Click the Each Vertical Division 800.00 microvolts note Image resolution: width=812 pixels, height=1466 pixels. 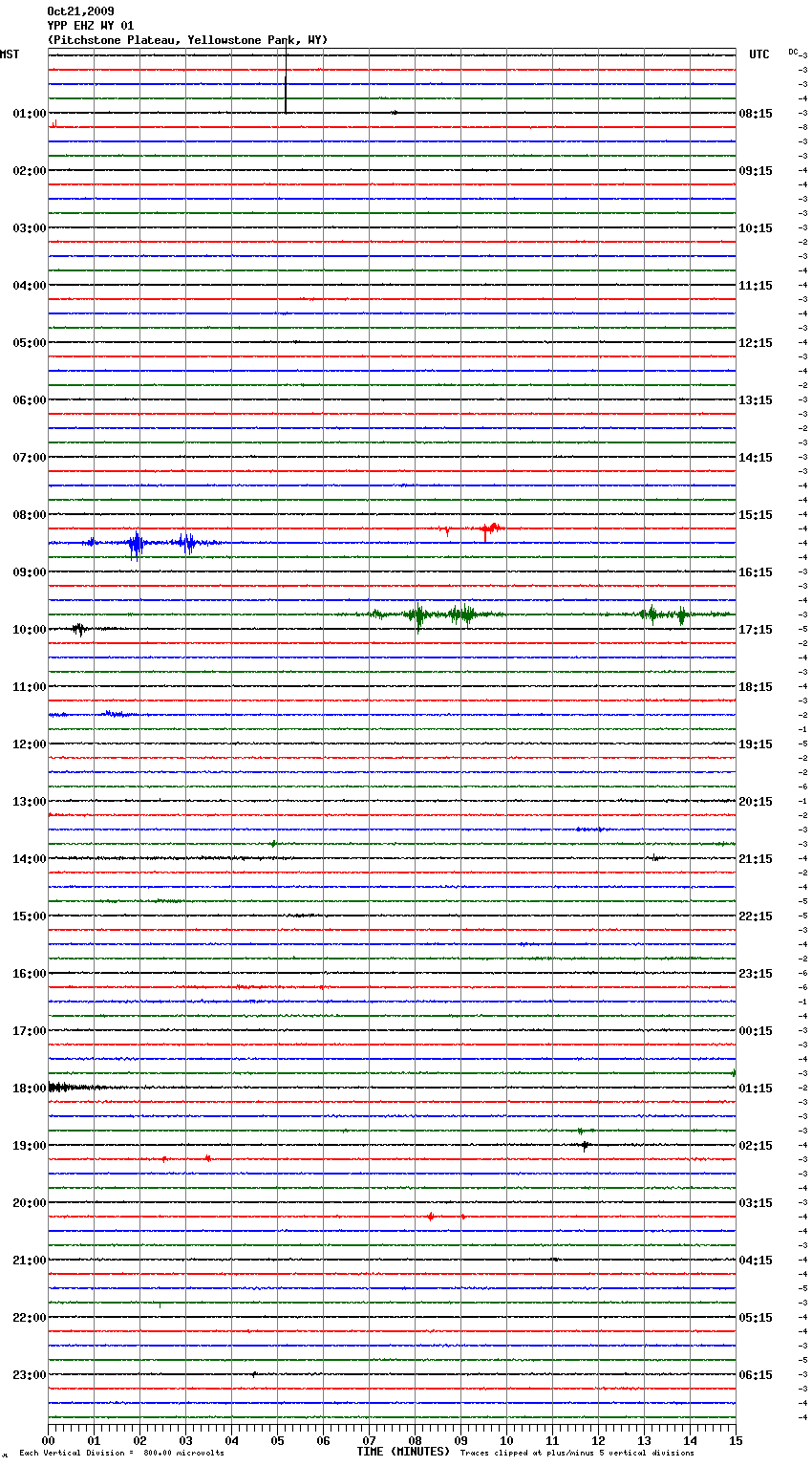(x=121, y=1453)
